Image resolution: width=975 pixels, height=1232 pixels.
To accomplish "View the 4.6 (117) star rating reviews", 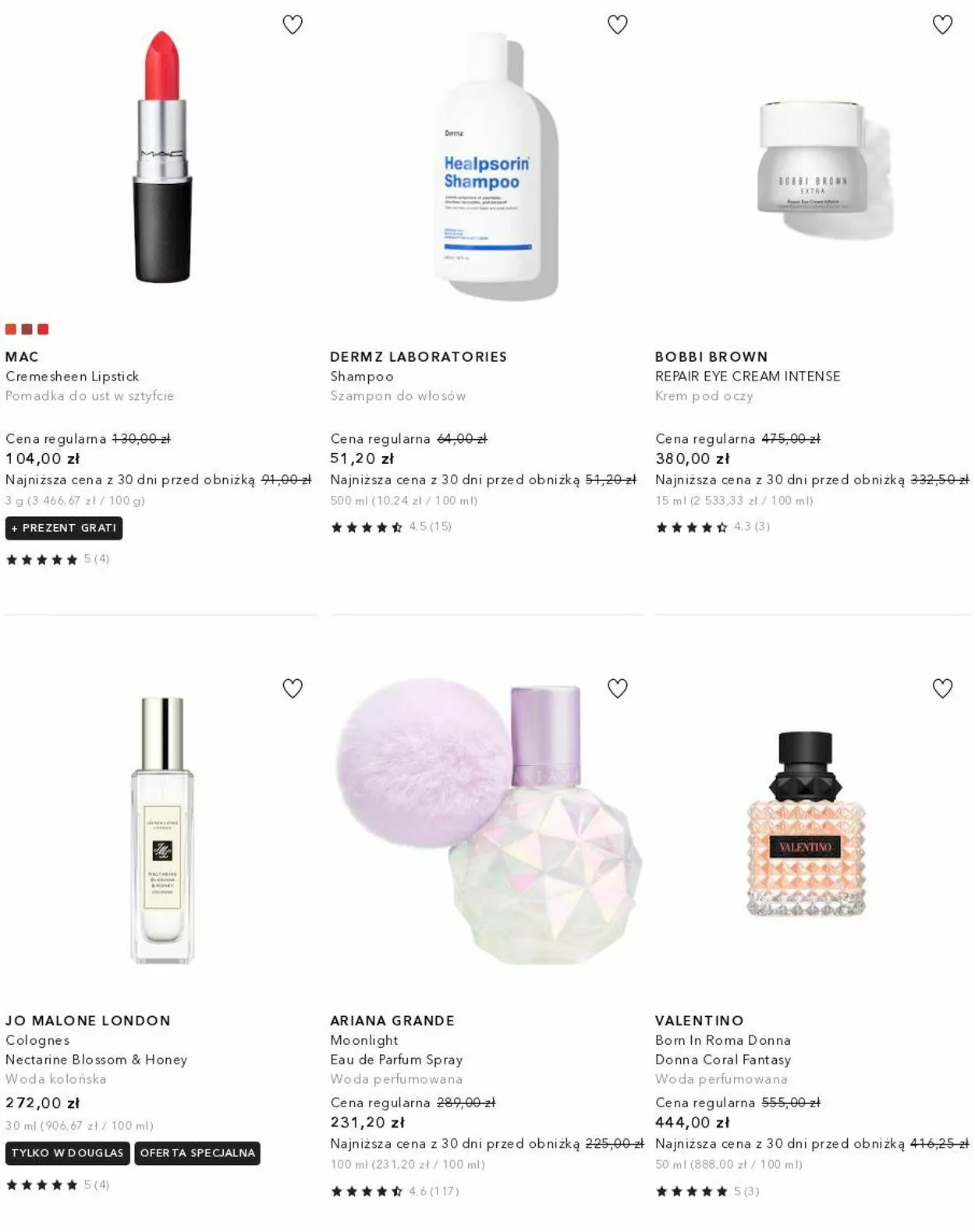I will (x=395, y=1191).
